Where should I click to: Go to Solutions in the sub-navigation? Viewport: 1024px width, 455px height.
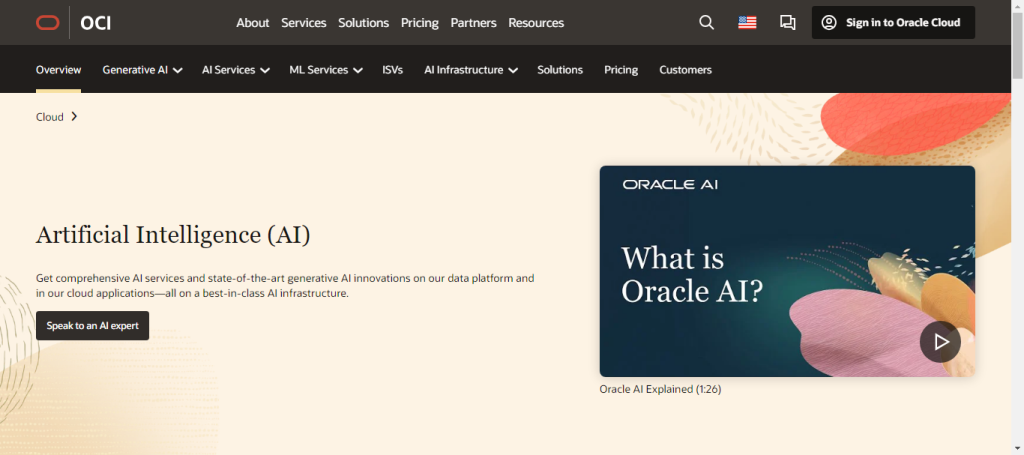[560, 70]
